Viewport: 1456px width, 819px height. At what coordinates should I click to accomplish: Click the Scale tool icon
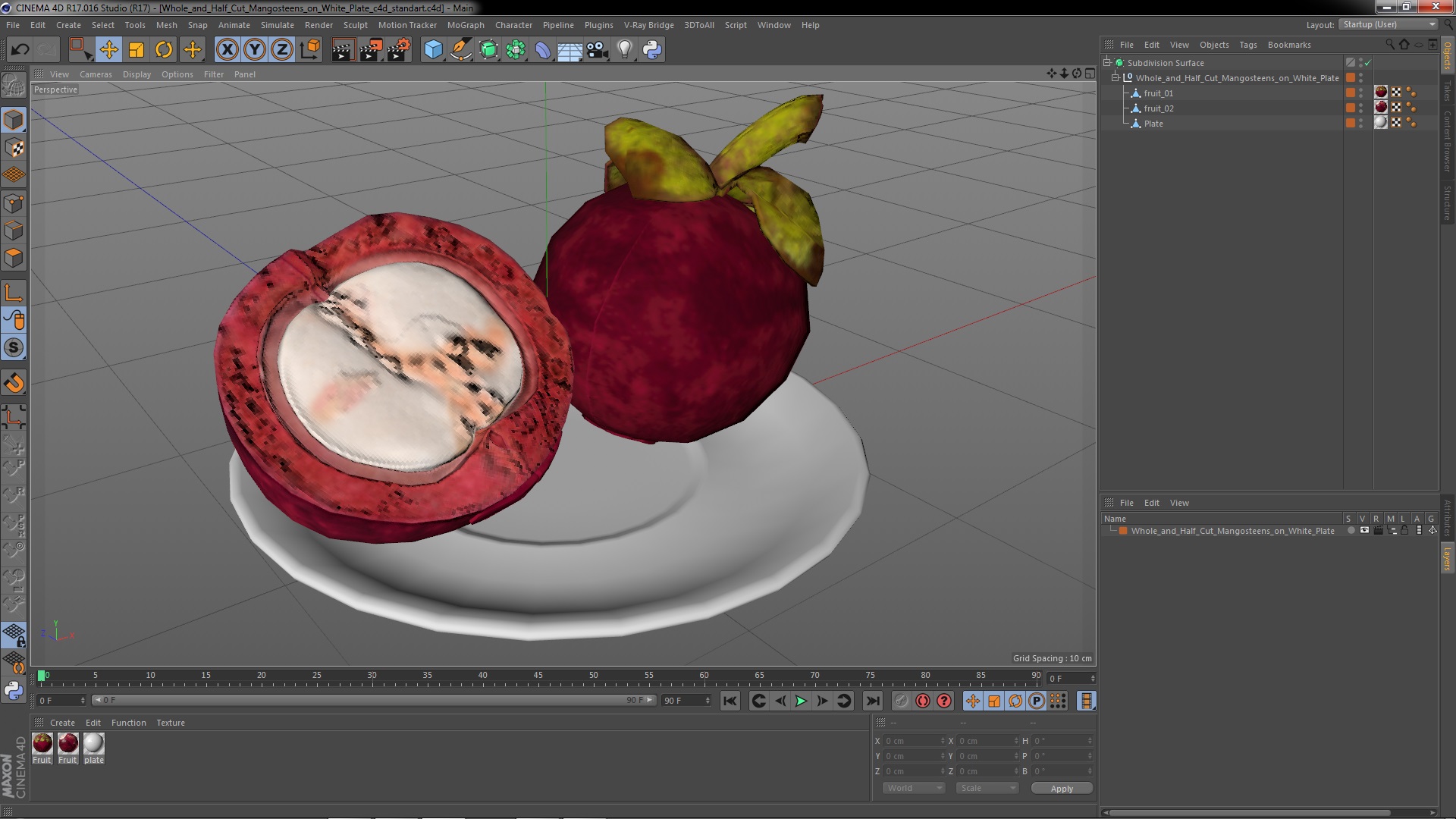pos(136,50)
